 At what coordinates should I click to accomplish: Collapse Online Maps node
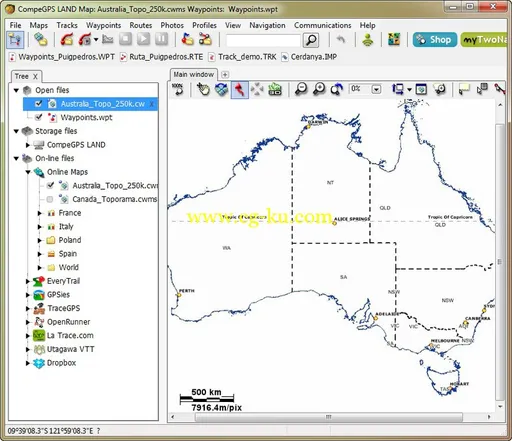[28, 172]
